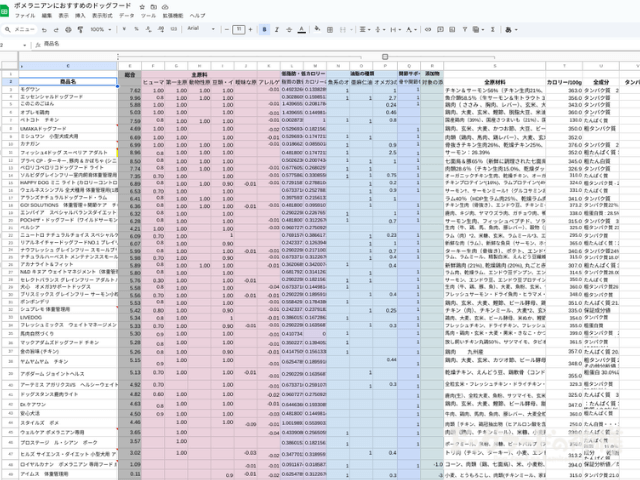
Task: Click the Redo icon
Action: [56, 29]
